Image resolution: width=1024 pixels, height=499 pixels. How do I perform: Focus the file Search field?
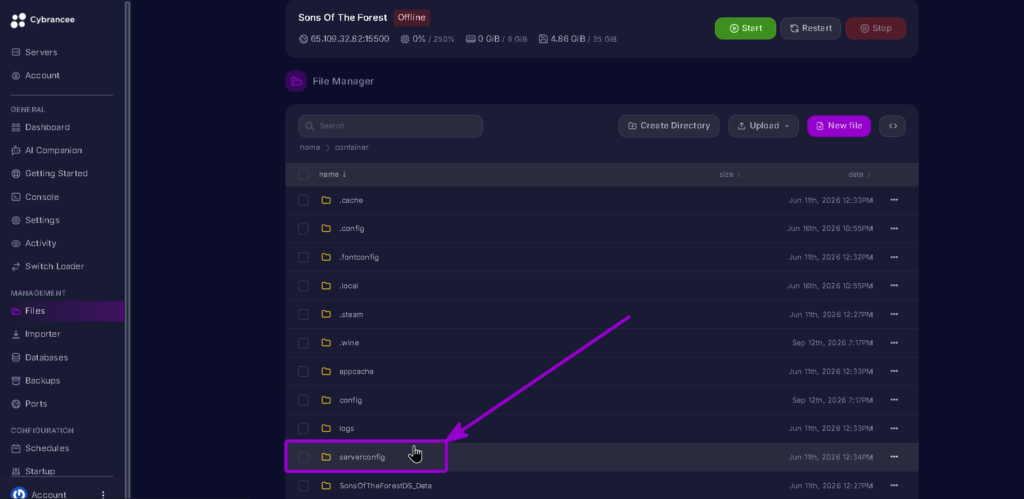click(x=391, y=126)
